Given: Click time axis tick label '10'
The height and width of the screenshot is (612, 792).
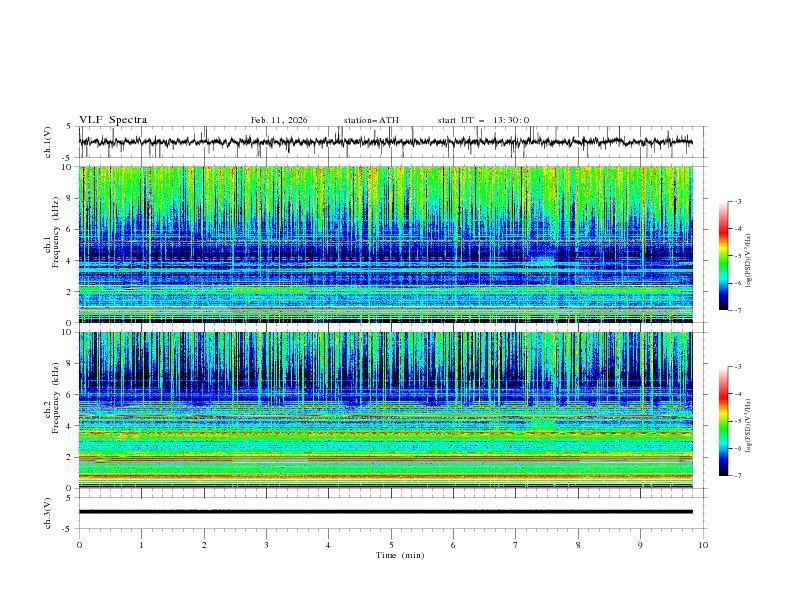Looking at the screenshot, I should coord(703,545).
